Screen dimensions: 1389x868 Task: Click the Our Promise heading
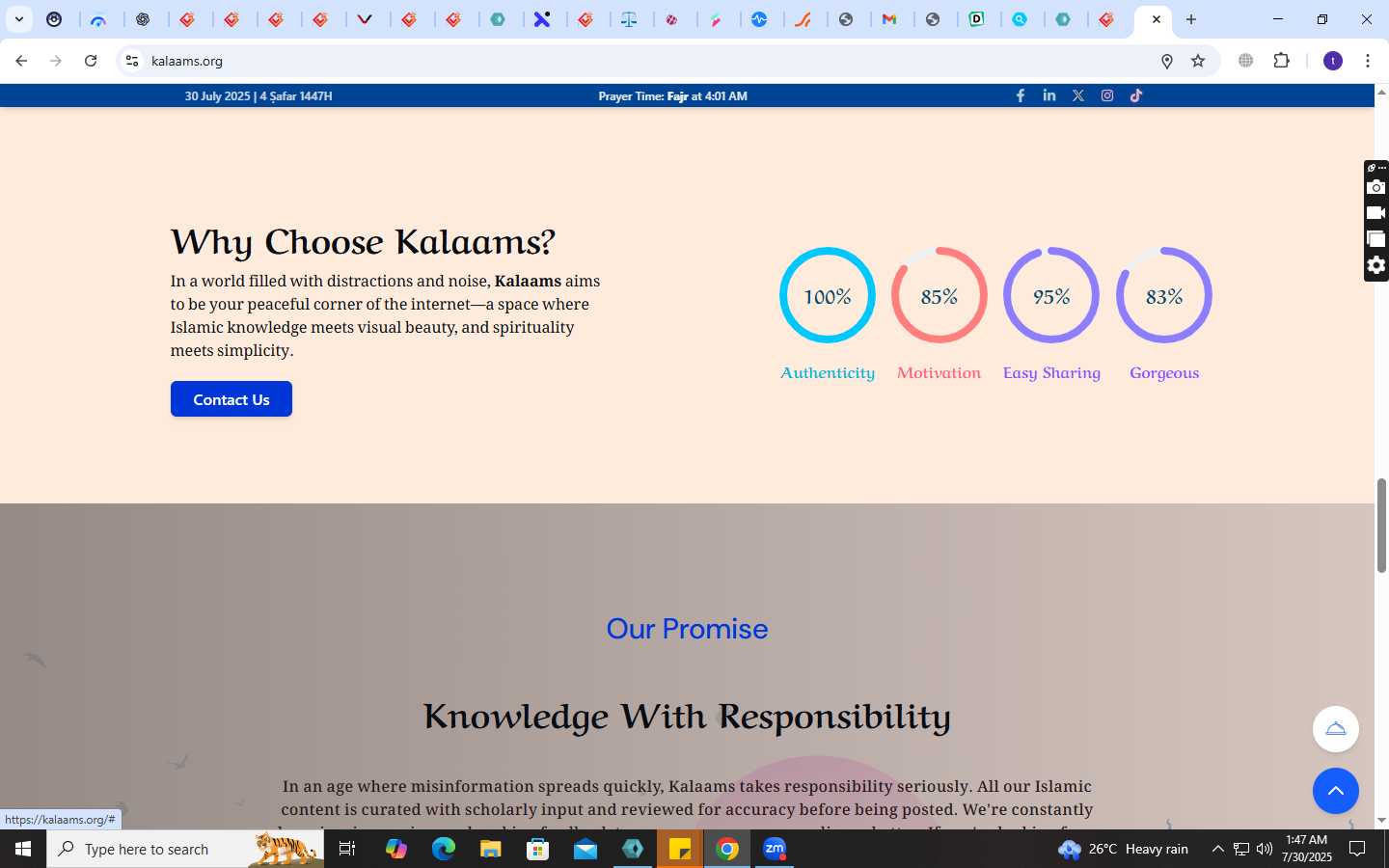click(x=687, y=629)
